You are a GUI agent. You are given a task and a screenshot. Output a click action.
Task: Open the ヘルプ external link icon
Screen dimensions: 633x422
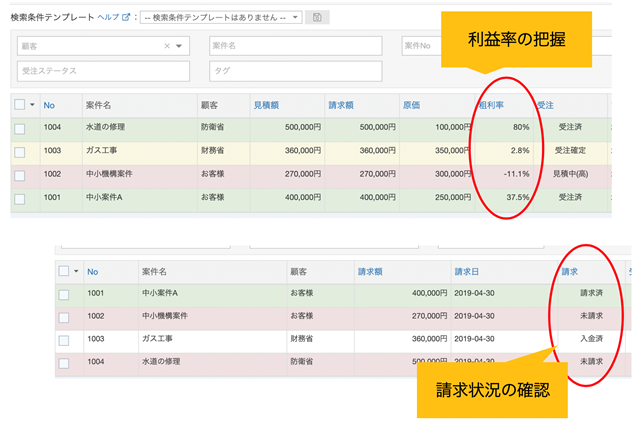(126, 18)
